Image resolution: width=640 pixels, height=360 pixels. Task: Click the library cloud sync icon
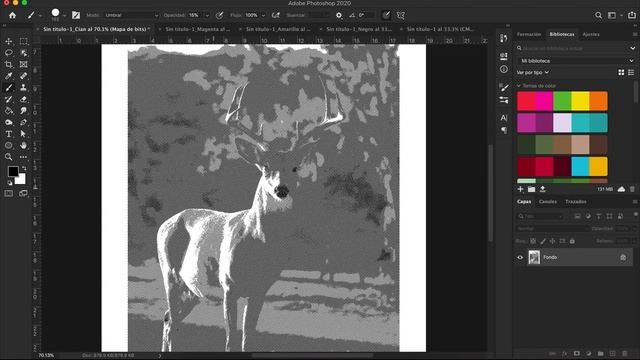coord(621,189)
